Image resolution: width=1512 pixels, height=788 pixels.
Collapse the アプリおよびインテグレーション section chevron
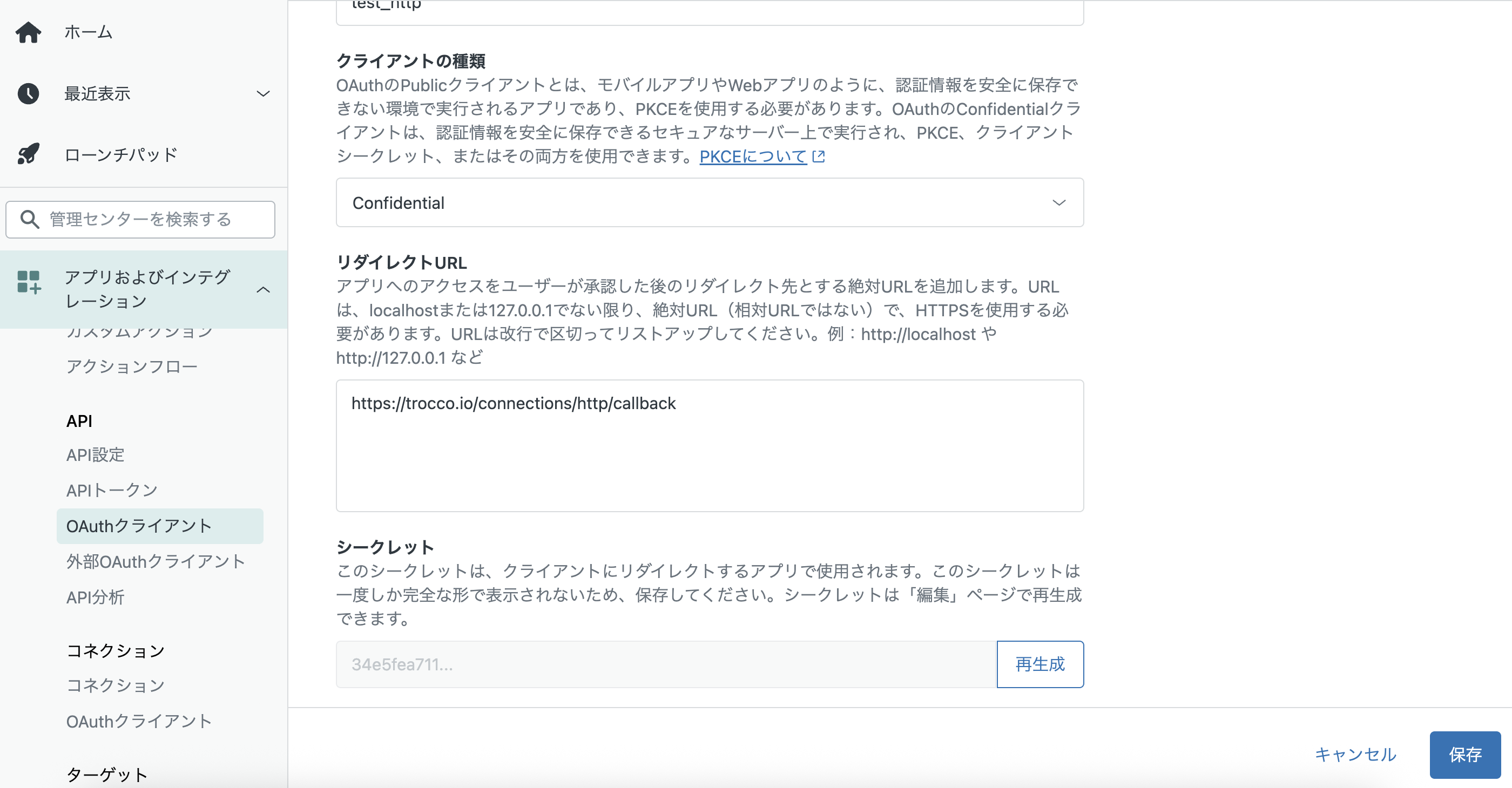[x=265, y=289]
